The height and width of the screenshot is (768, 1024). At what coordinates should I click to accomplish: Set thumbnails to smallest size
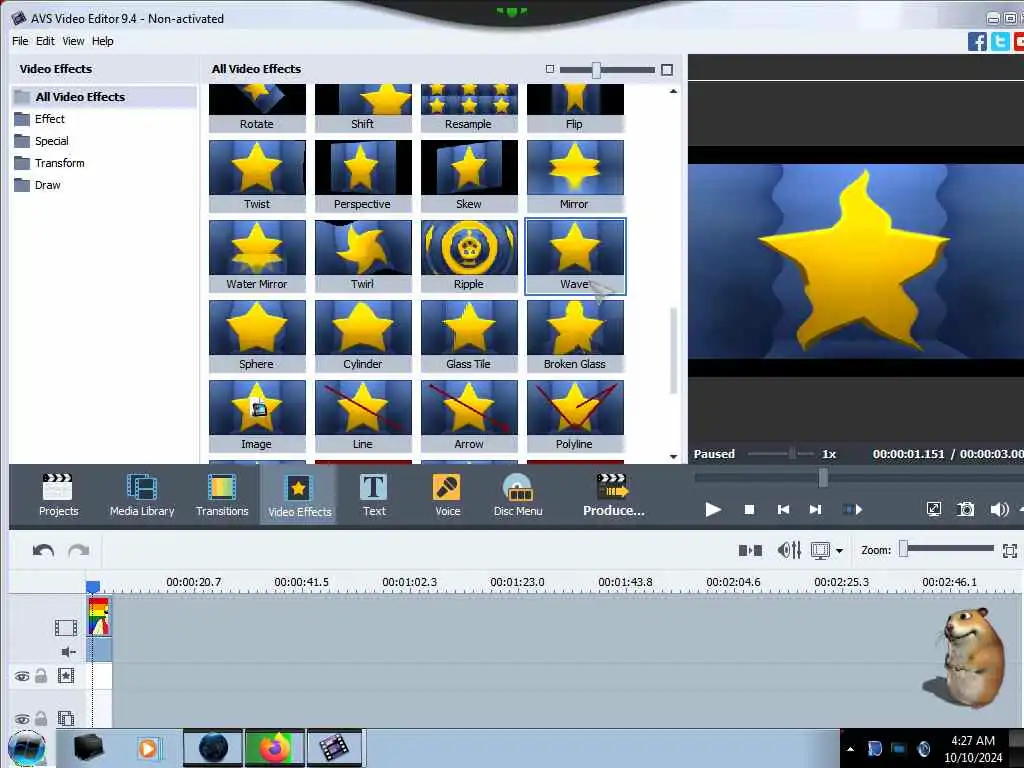550,69
